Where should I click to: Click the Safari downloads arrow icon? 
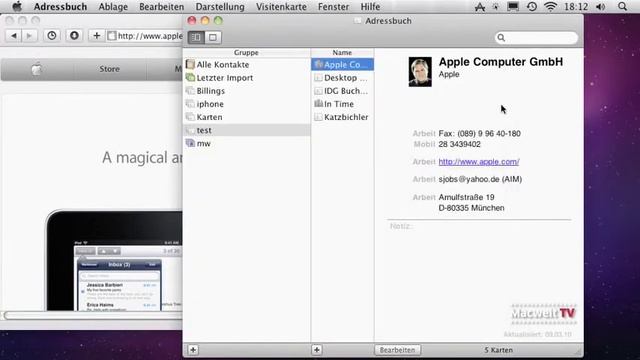point(74,36)
